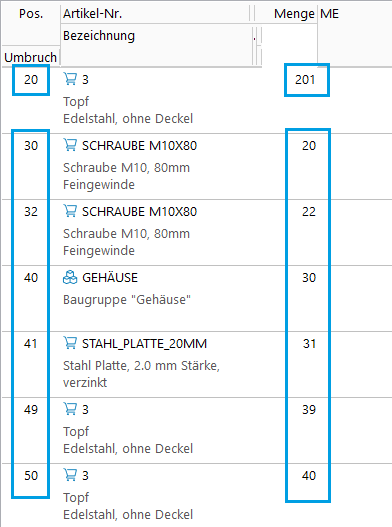Click the Stahl Platte description text
The width and height of the screenshot is (392, 527).
(141, 374)
